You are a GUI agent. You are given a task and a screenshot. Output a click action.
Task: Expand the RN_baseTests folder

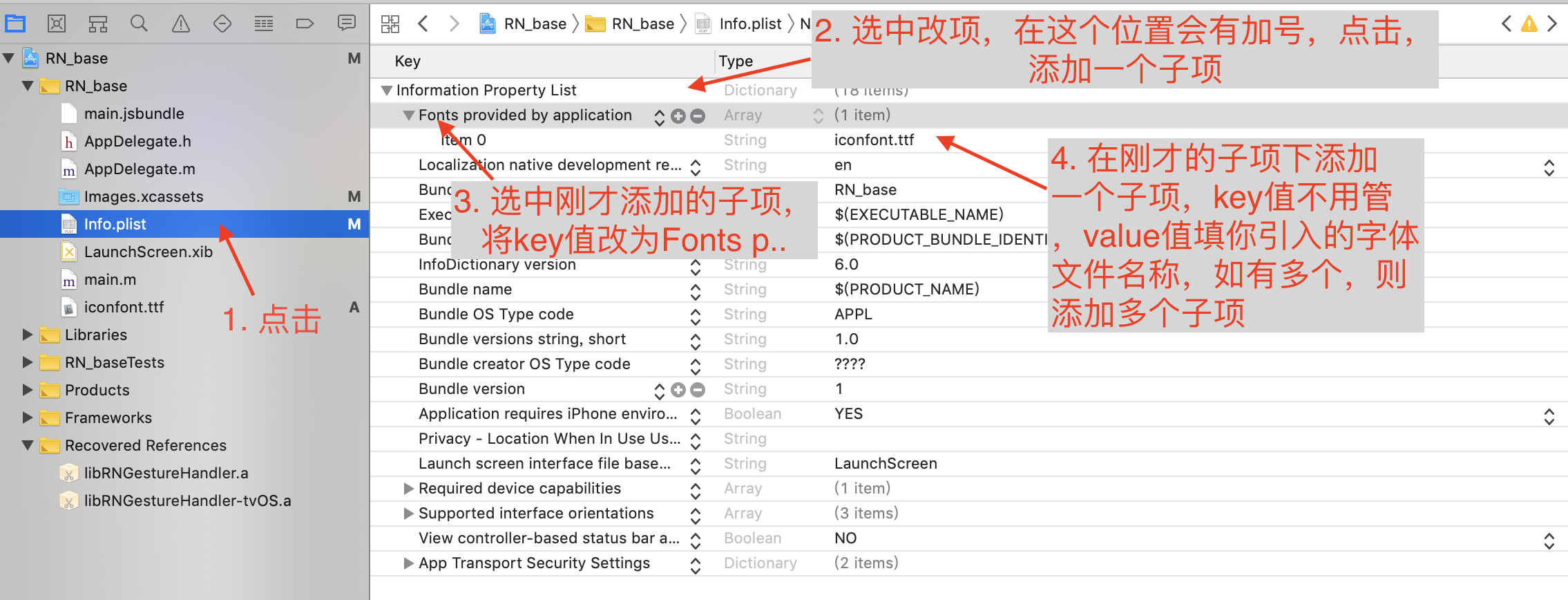pyautogui.click(x=28, y=362)
